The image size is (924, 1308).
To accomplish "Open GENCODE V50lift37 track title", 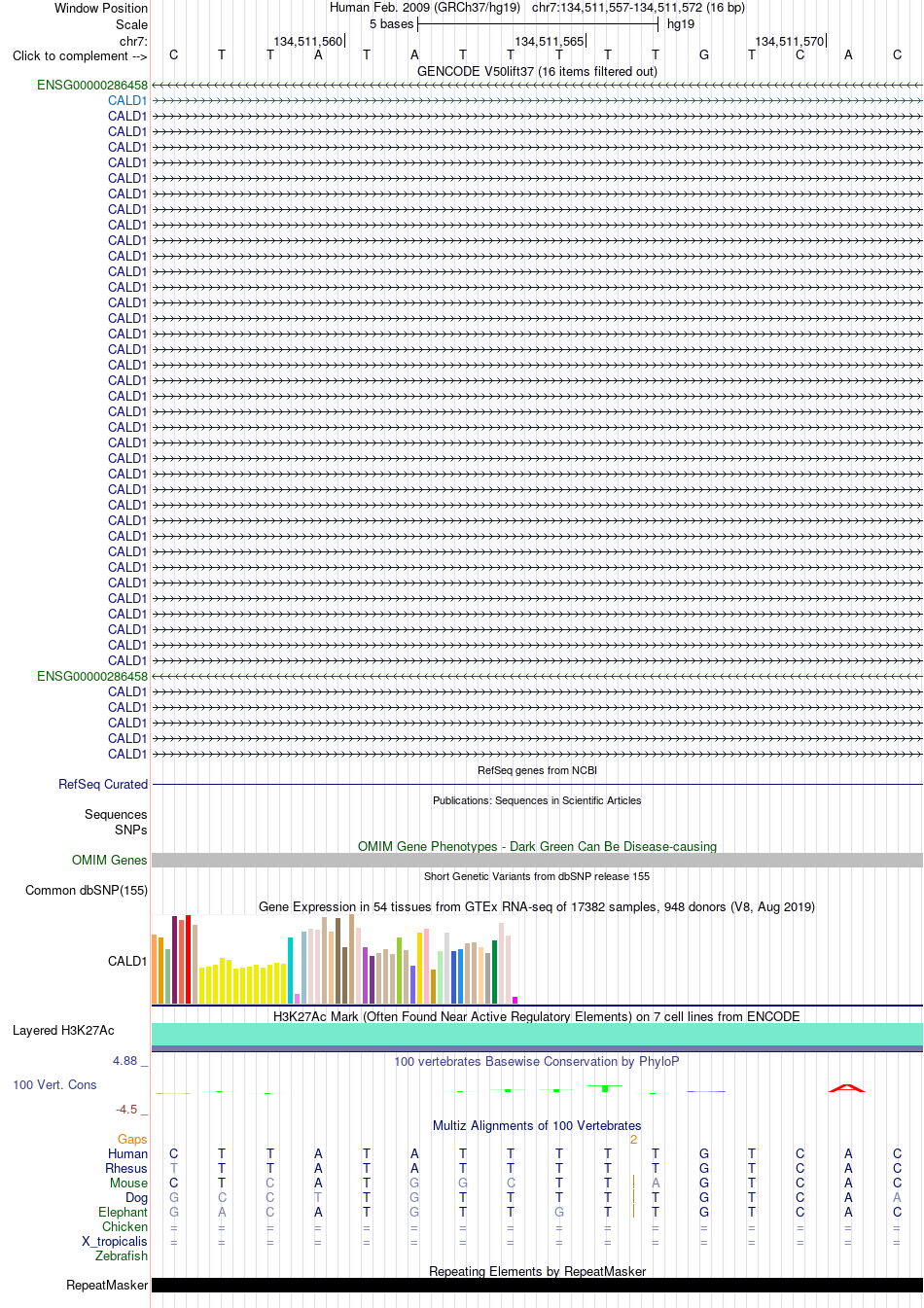I will tap(537, 71).
